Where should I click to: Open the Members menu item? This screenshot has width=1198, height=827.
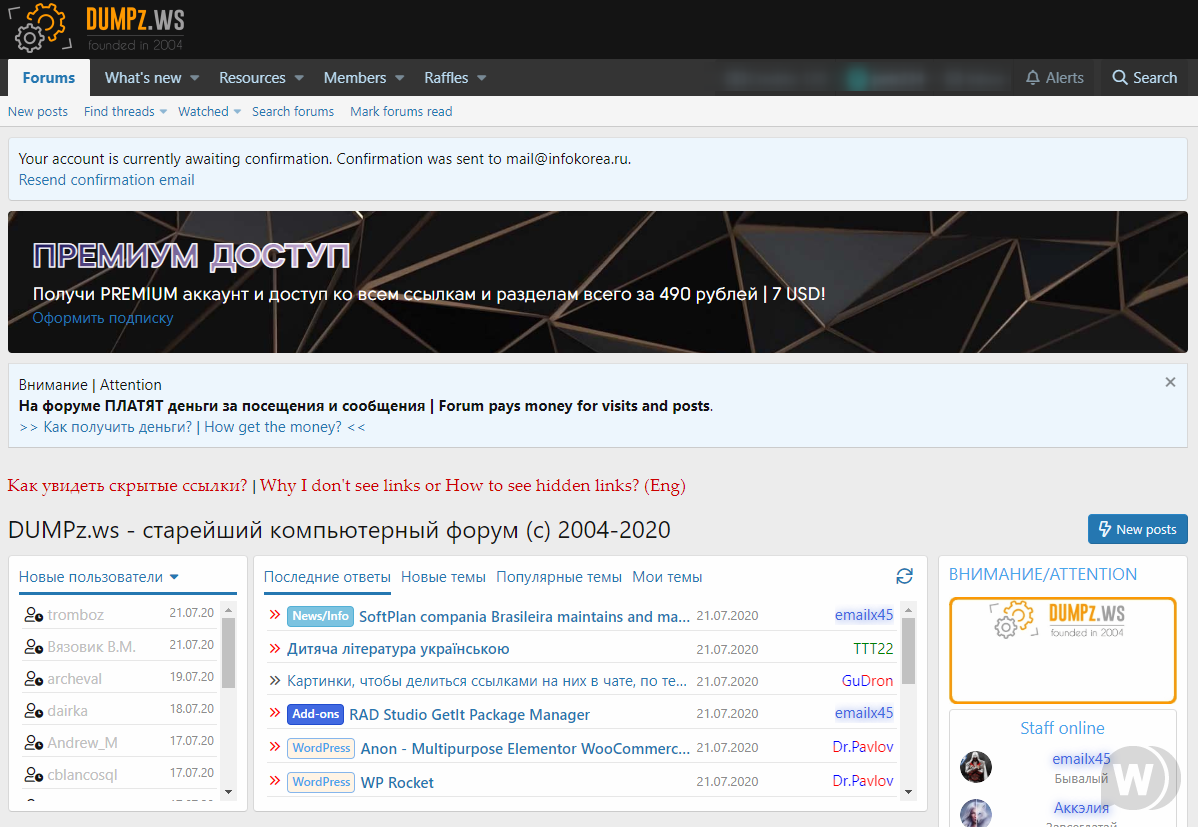355,78
